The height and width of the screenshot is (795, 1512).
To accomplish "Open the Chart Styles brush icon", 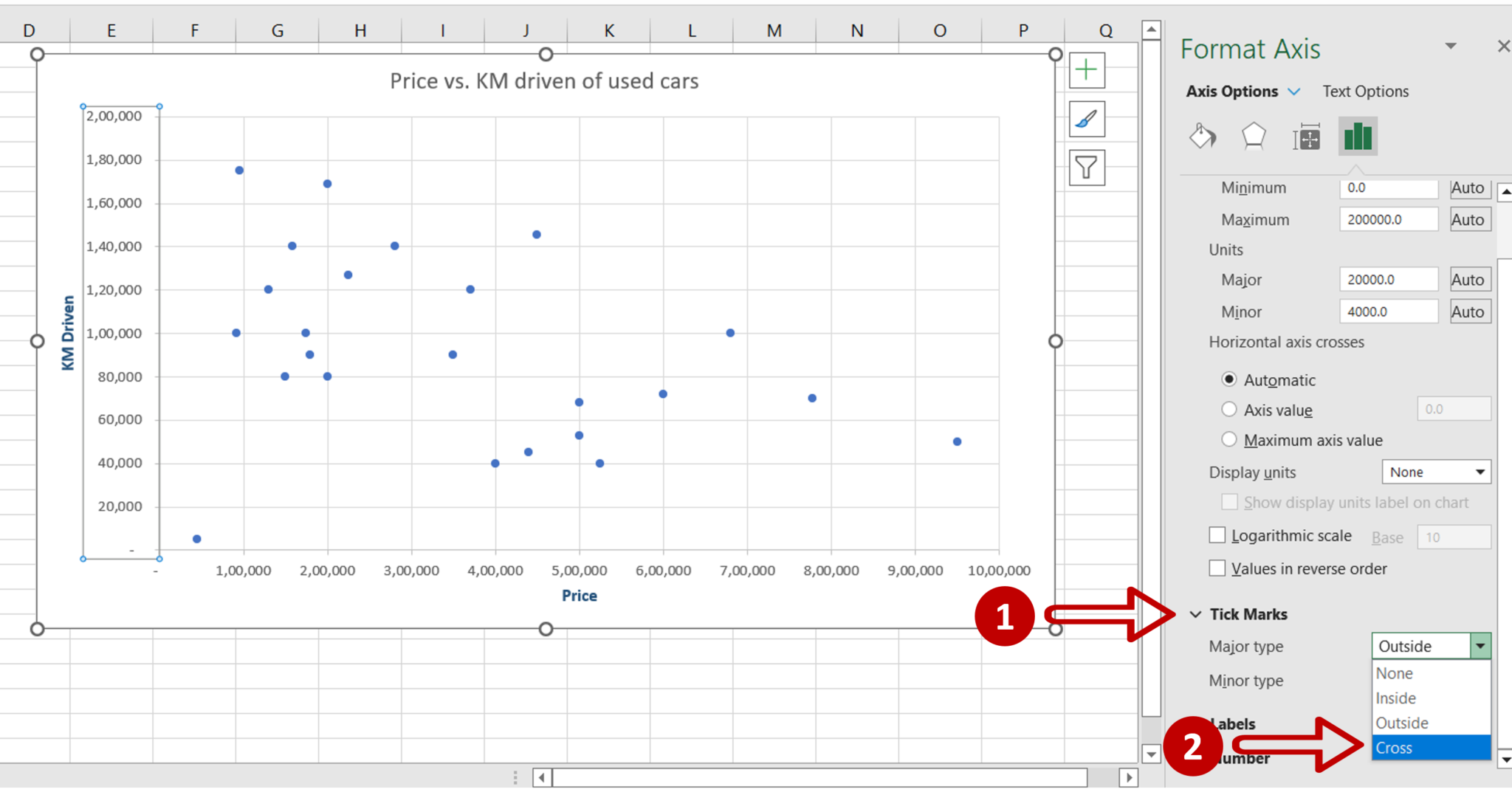I will pos(1086,119).
